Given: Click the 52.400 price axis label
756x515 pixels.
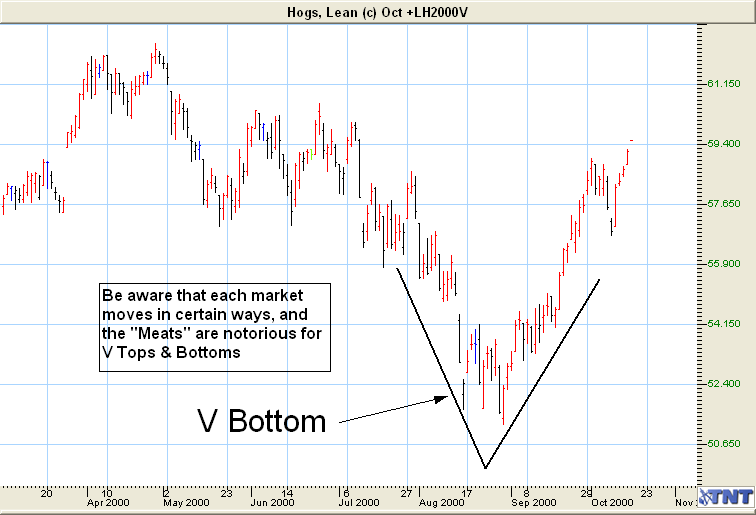Looking at the screenshot, I should click(x=724, y=384).
